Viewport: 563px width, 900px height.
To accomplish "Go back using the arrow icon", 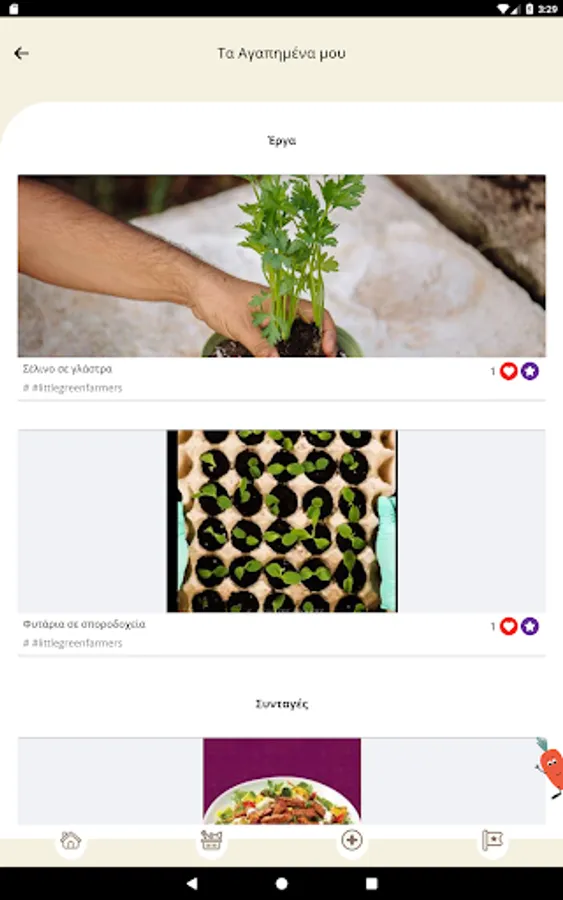I will [21, 53].
